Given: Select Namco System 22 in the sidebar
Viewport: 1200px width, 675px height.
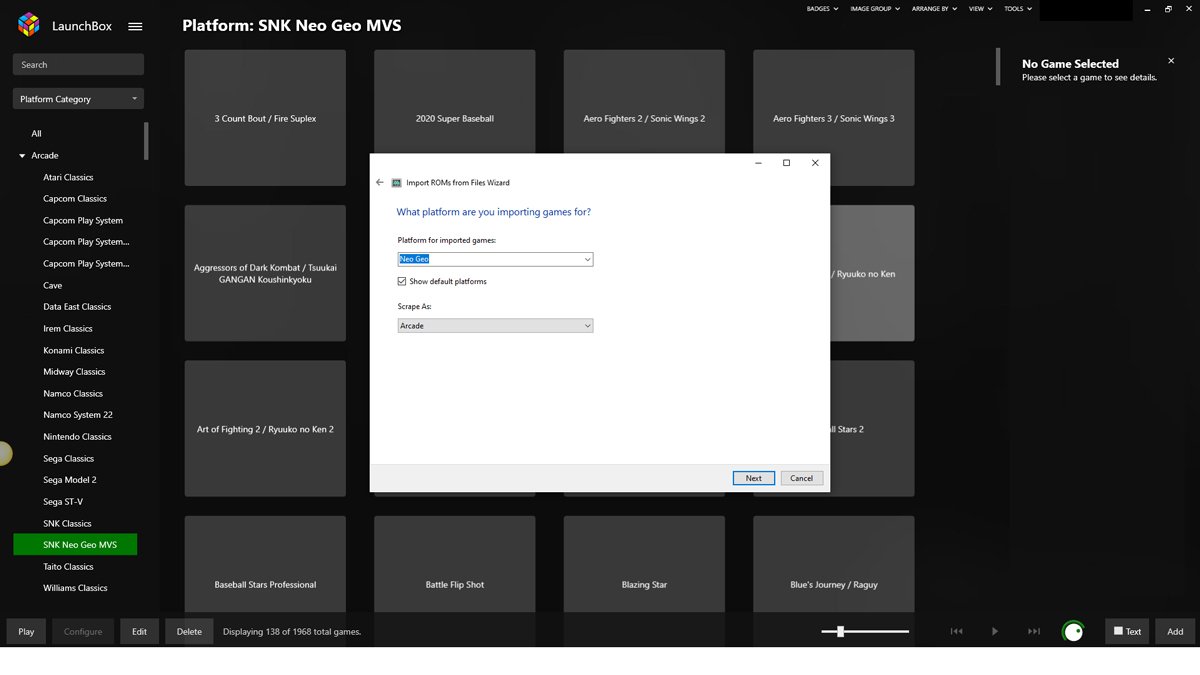Looking at the screenshot, I should (78, 415).
